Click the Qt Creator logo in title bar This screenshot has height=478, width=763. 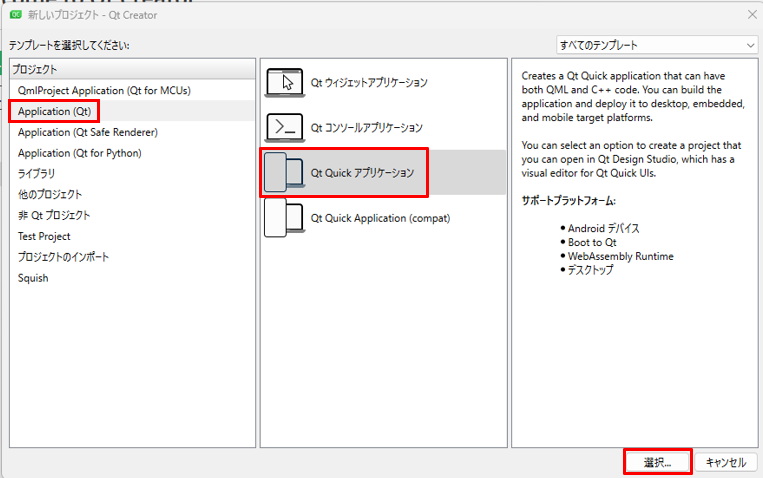click(x=16, y=15)
